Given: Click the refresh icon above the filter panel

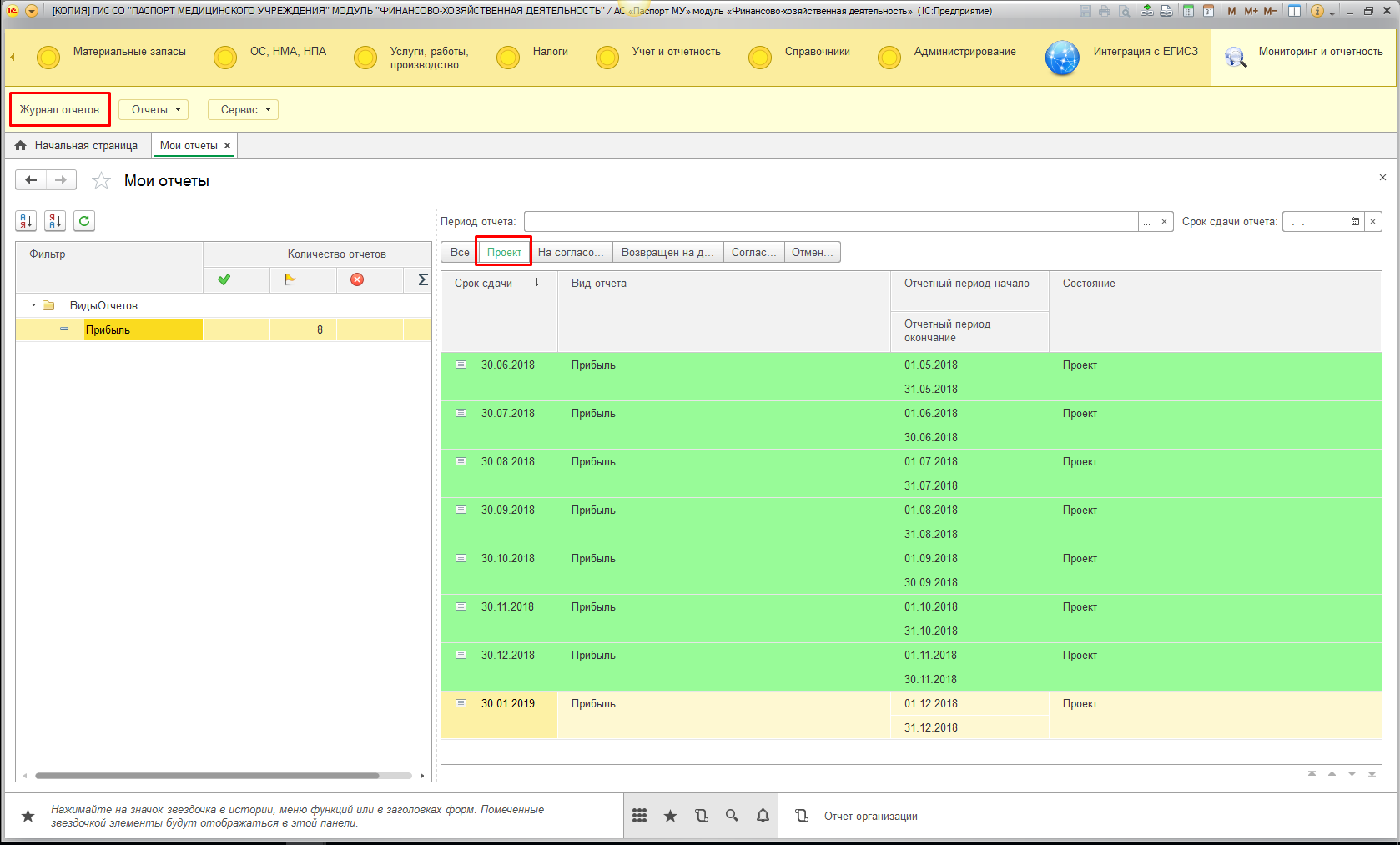Looking at the screenshot, I should [84, 221].
